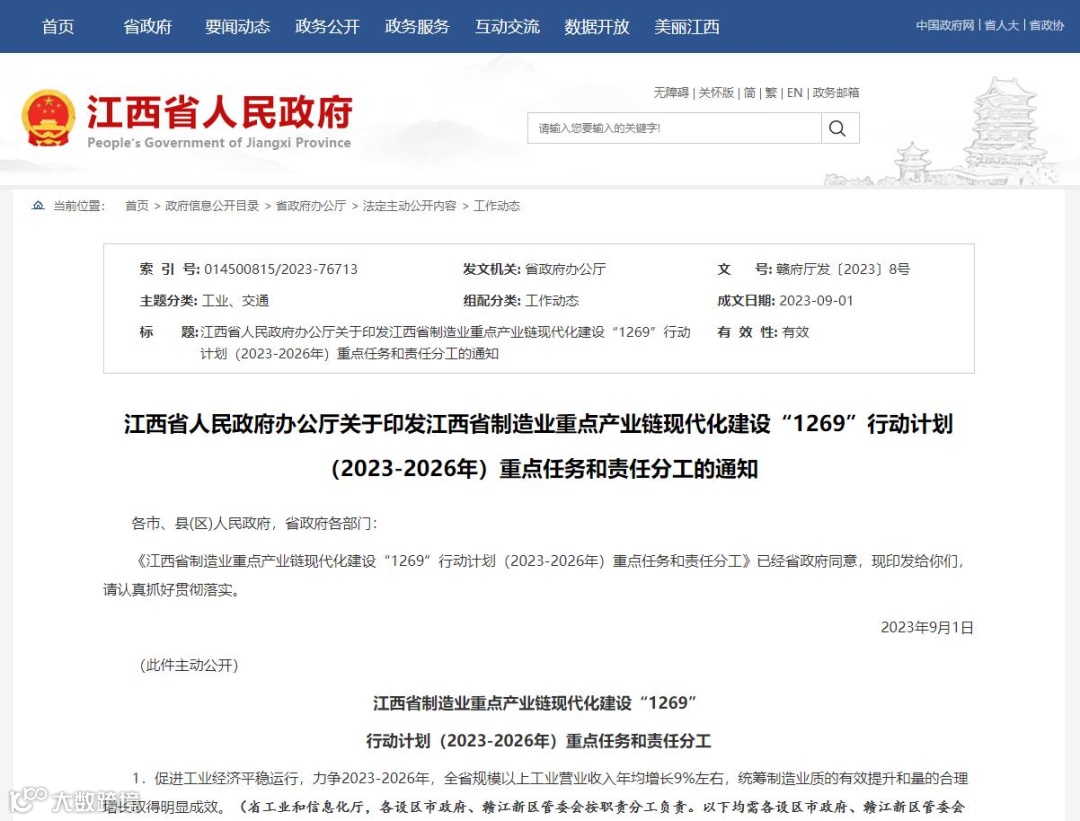Image resolution: width=1080 pixels, height=821 pixels.
Task: Click the (此件主动公开) note
Action: pos(189,665)
